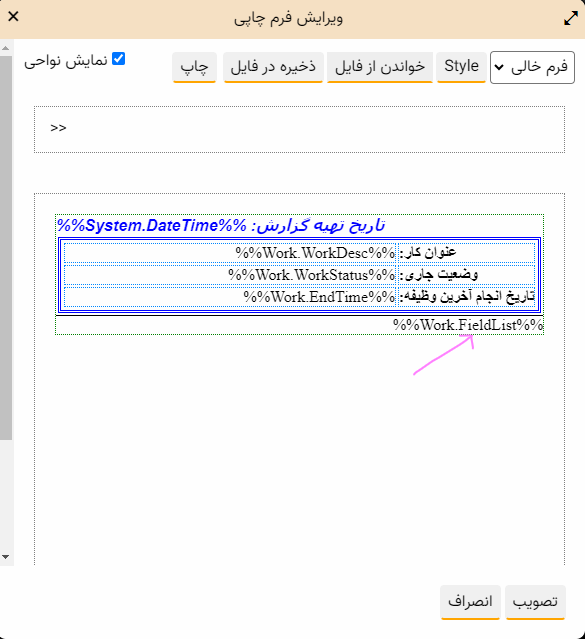Click the تصویب confirm button
This screenshot has width=585, height=639.
[535, 602]
